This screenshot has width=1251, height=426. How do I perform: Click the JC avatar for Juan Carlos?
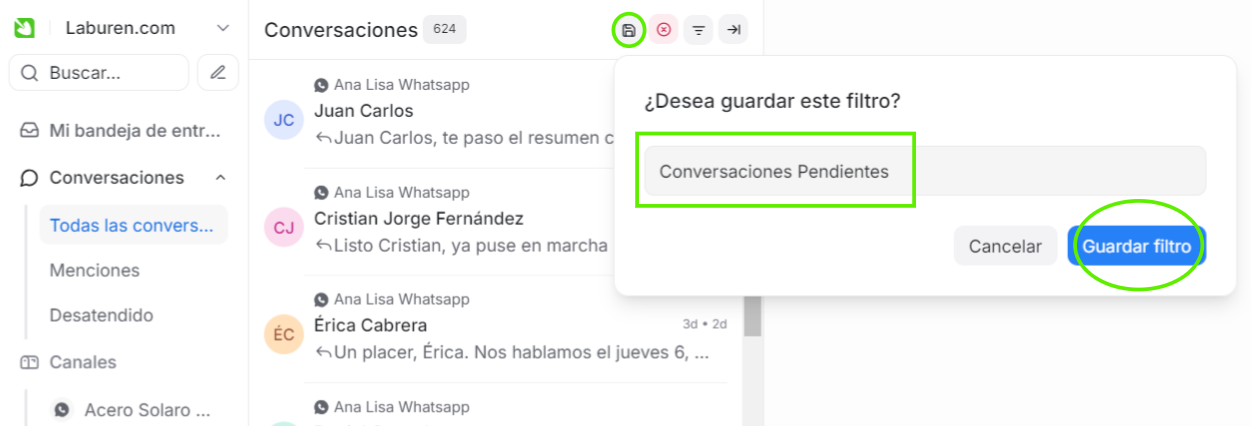[x=284, y=120]
